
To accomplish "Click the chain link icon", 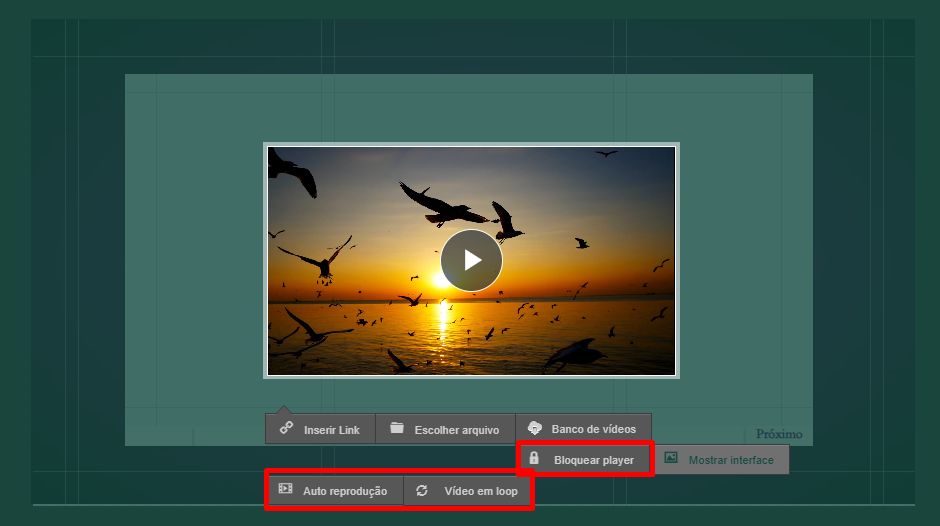I will 287,428.
